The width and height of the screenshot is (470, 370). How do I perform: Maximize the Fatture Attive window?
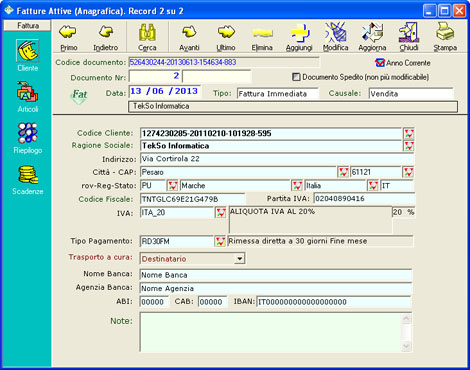click(444, 11)
